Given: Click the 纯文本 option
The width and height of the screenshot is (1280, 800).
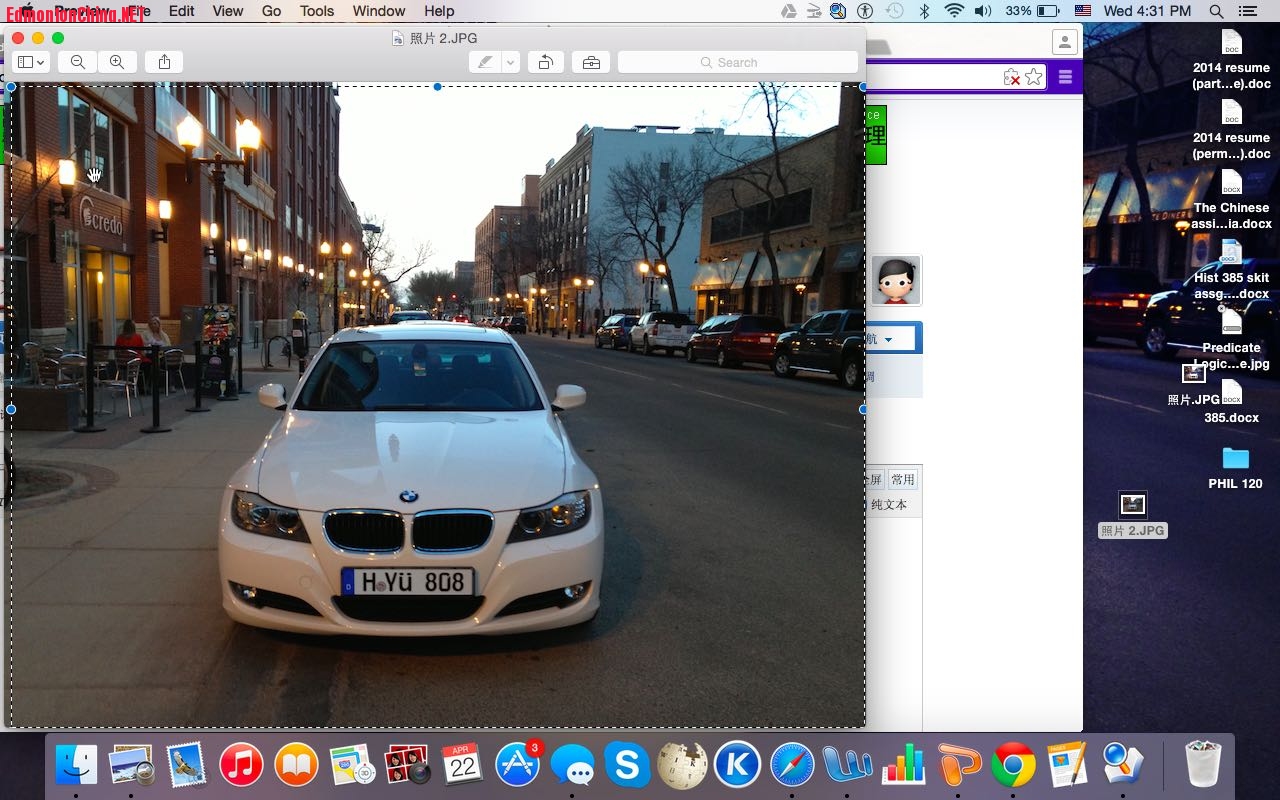Looking at the screenshot, I should (x=888, y=505).
